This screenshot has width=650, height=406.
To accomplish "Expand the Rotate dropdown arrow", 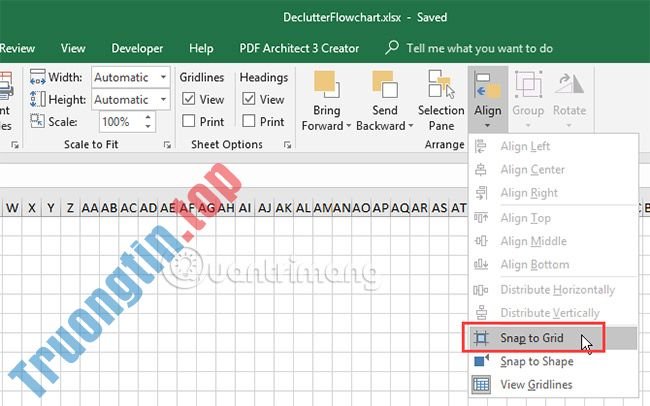I will 569,125.
